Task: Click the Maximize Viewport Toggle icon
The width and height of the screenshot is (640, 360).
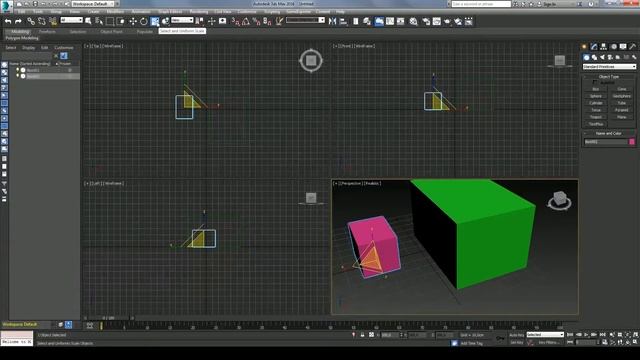Action: pyautogui.click(x=635, y=342)
